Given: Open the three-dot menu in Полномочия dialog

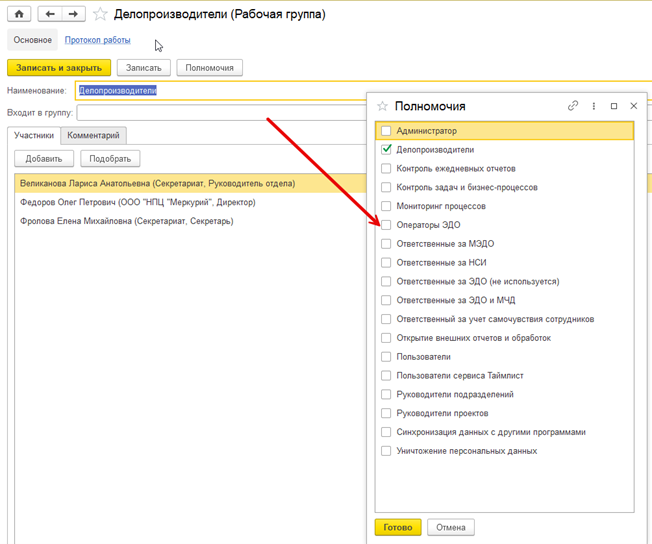Looking at the screenshot, I should tap(594, 106).
